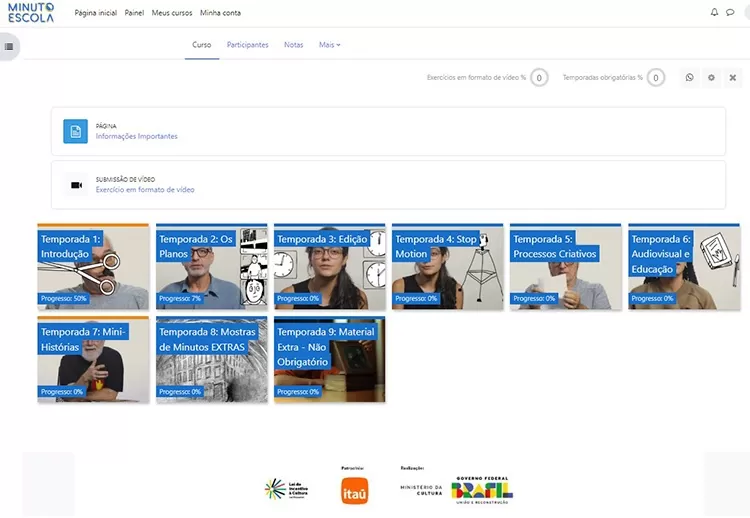
Task: Select Temporada 8: Mostras de Minutos EXTRAS
Action: coord(211,359)
